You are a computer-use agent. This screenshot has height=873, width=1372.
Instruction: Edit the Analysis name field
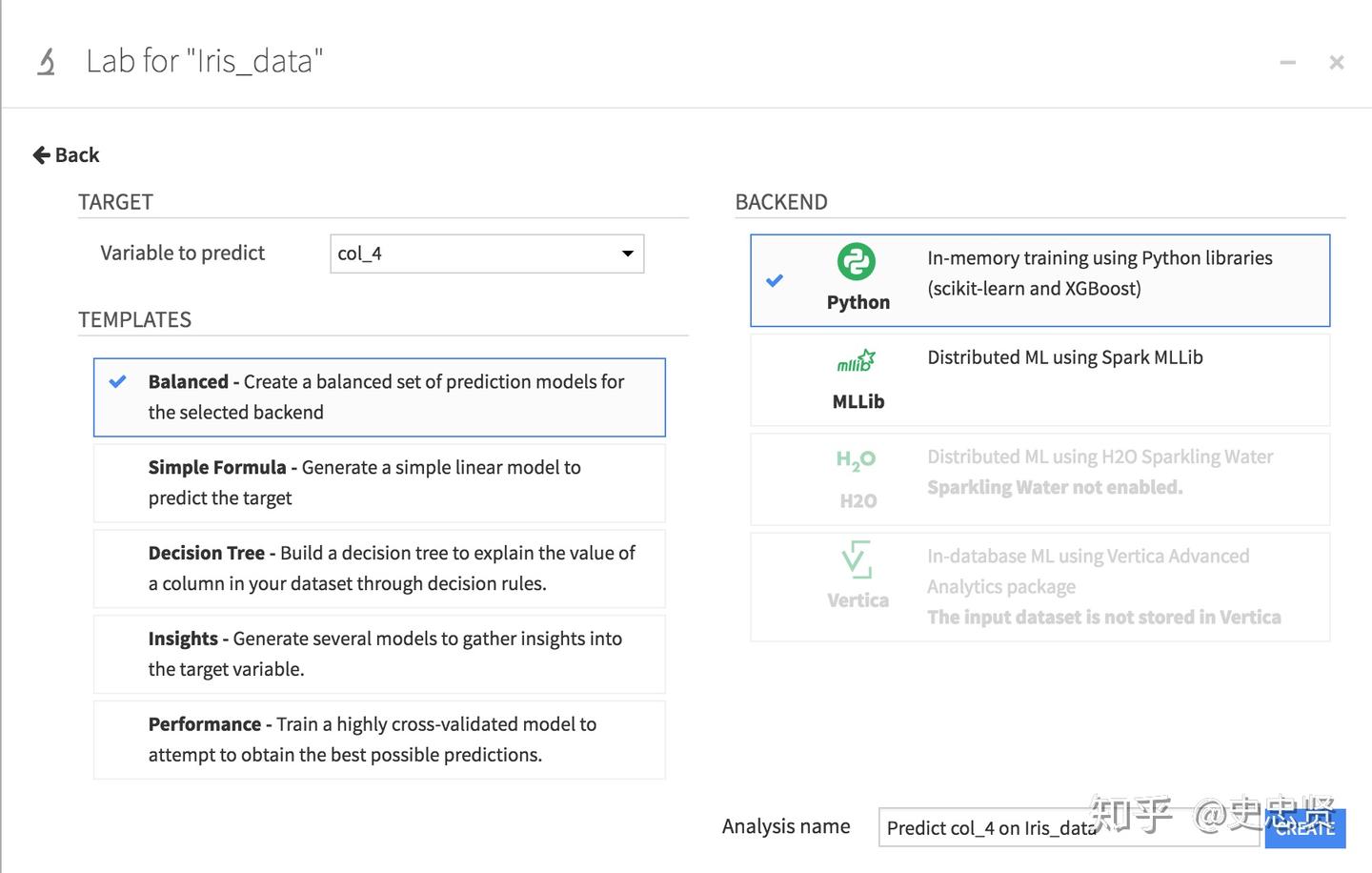click(1069, 827)
